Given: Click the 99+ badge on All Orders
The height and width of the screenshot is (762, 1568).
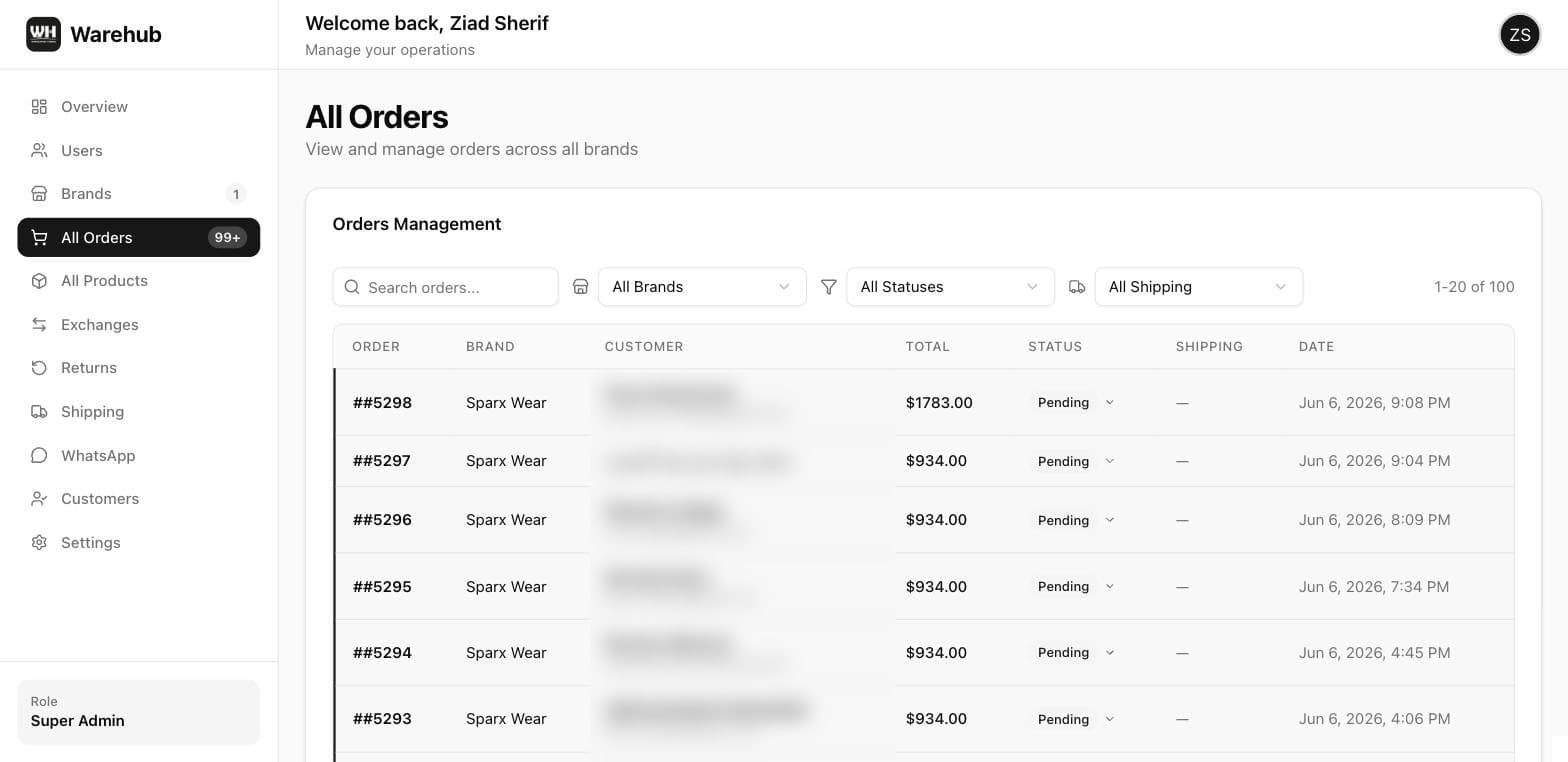Looking at the screenshot, I should click(x=227, y=237).
